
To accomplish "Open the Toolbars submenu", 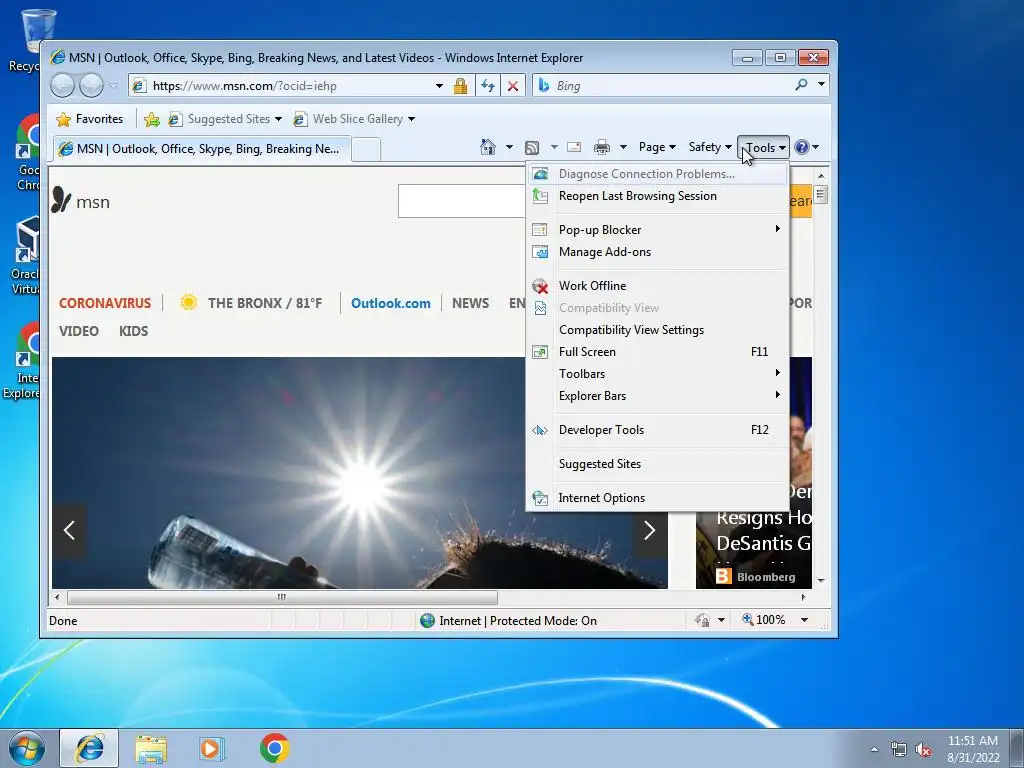I will pyautogui.click(x=658, y=374).
